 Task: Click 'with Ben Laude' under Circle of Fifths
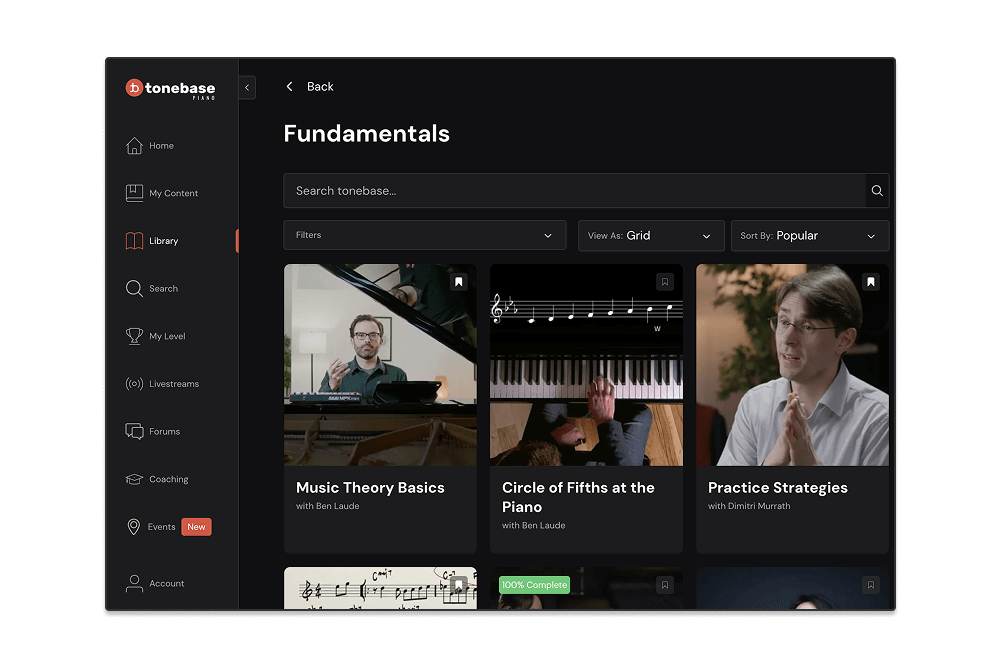click(534, 526)
